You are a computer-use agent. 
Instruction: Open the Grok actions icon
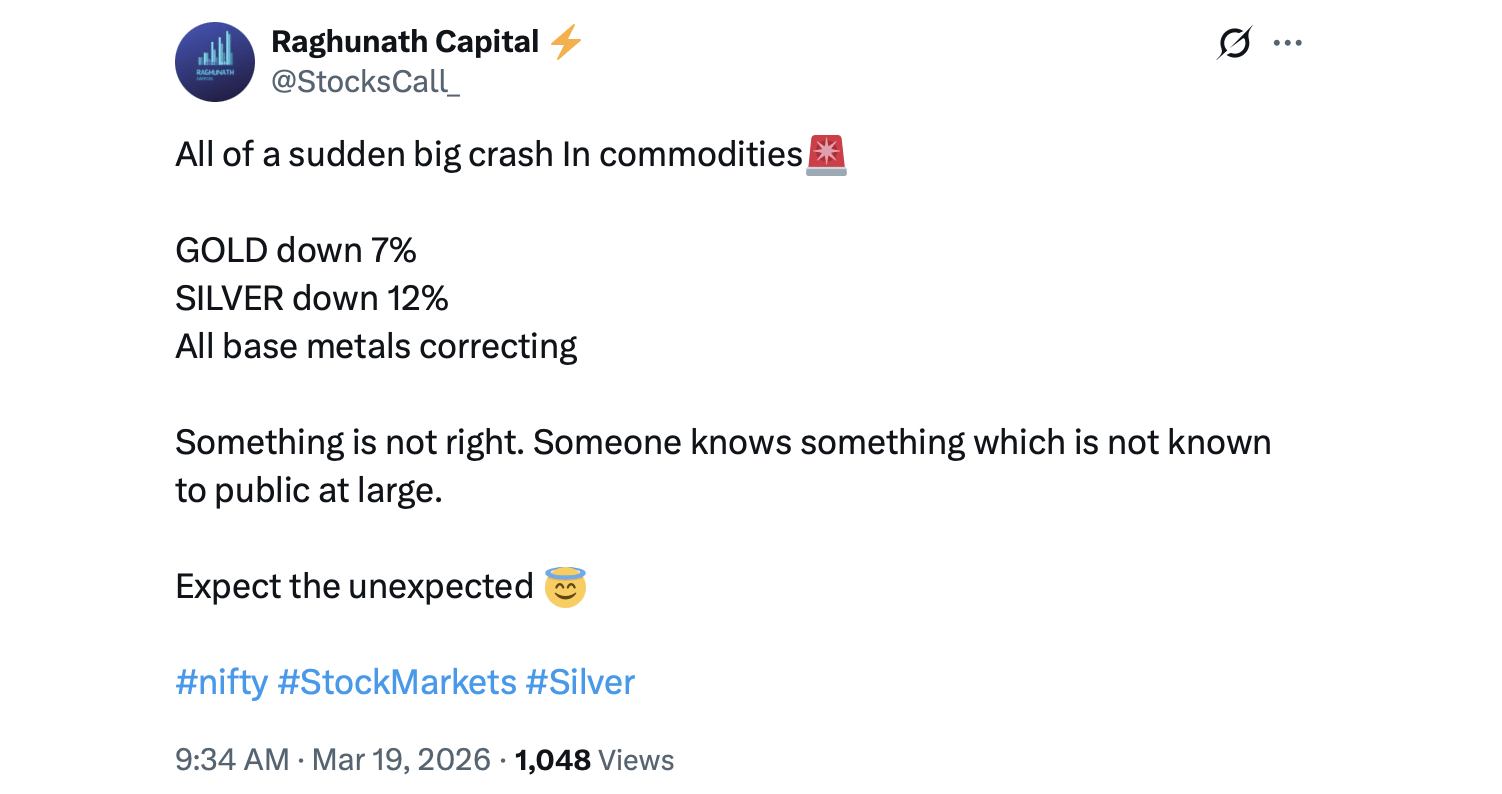click(x=1235, y=43)
